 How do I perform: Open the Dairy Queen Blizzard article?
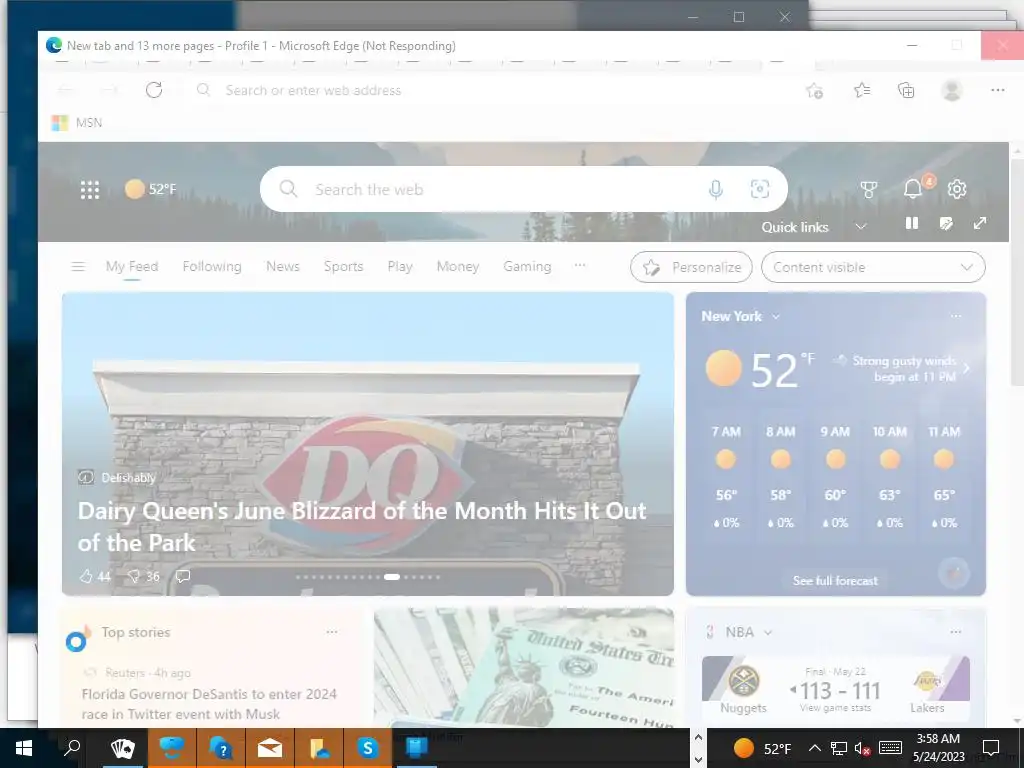(x=362, y=526)
